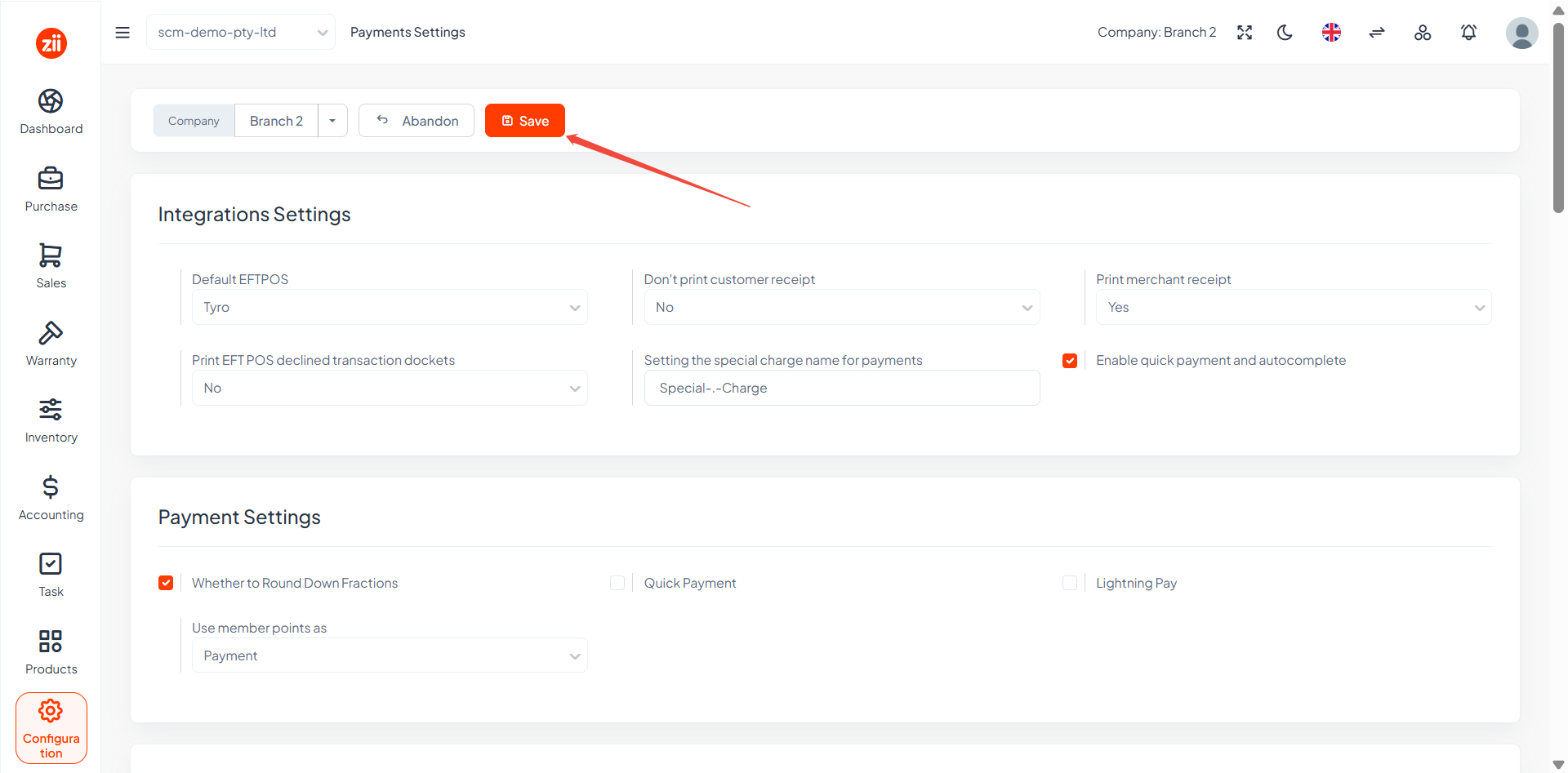Enable the Lightning Pay checkbox

(x=1069, y=583)
